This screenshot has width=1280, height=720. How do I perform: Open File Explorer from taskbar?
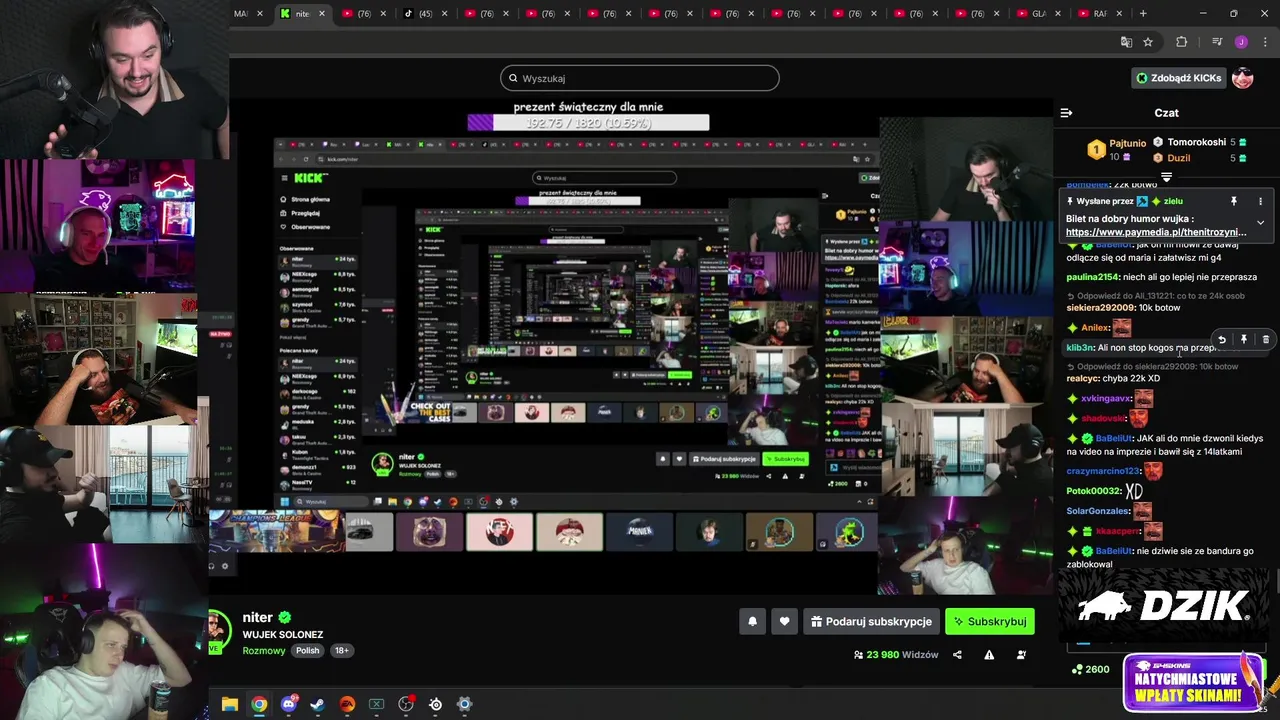pyautogui.click(x=230, y=704)
